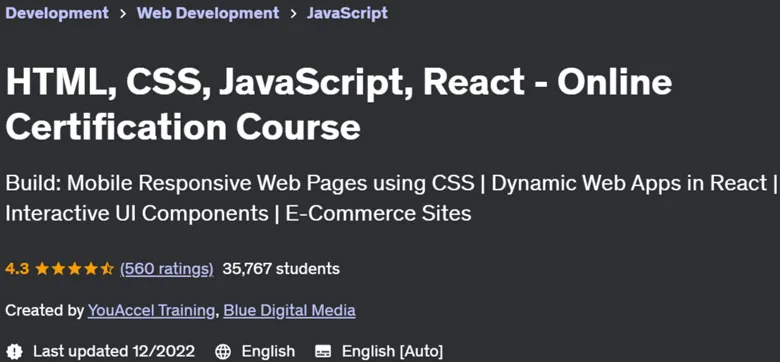Click the last updated badge icon

click(x=14, y=352)
